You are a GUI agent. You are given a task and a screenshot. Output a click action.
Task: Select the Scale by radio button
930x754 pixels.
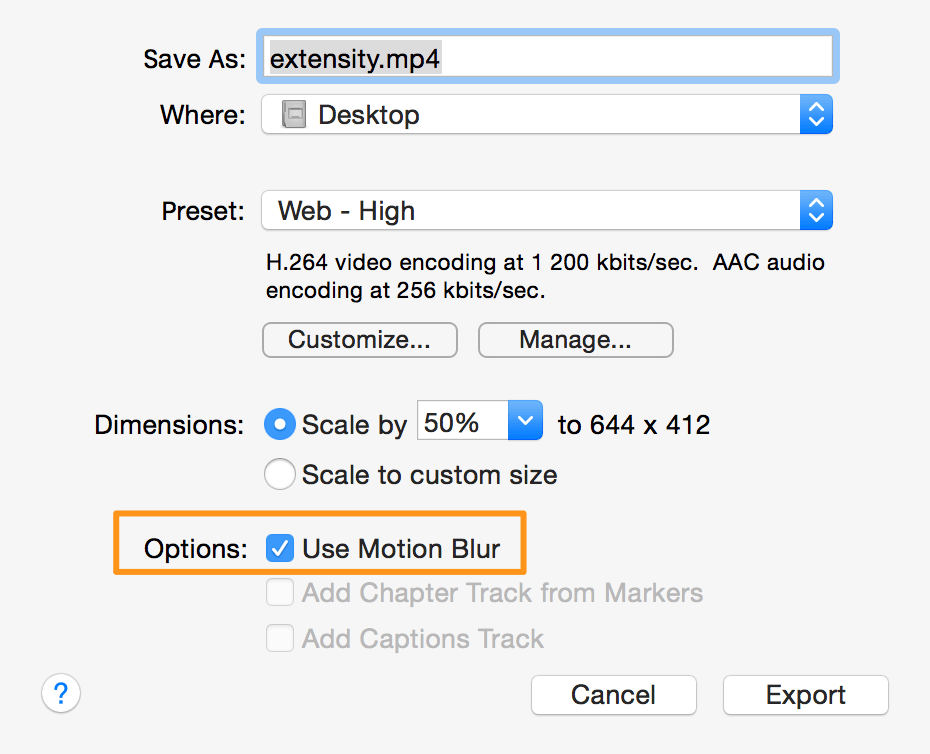coord(279,424)
